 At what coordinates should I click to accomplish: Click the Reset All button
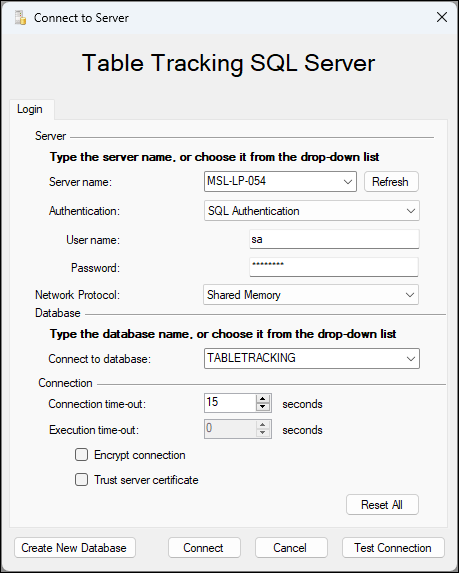coord(382,505)
